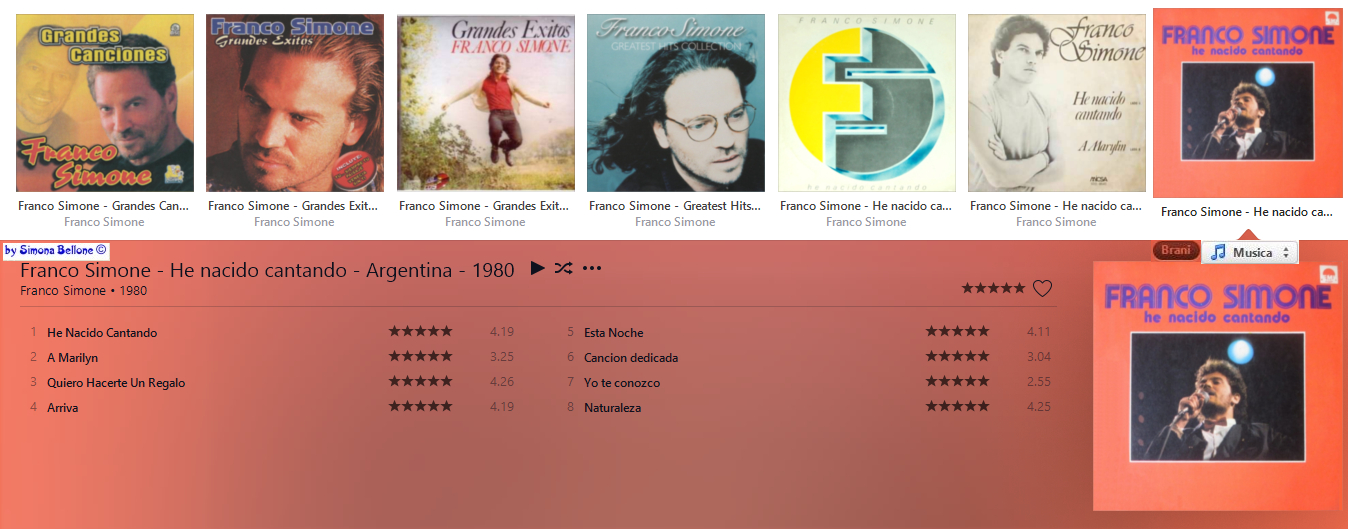Click the large album artwork on right

coord(1217,386)
